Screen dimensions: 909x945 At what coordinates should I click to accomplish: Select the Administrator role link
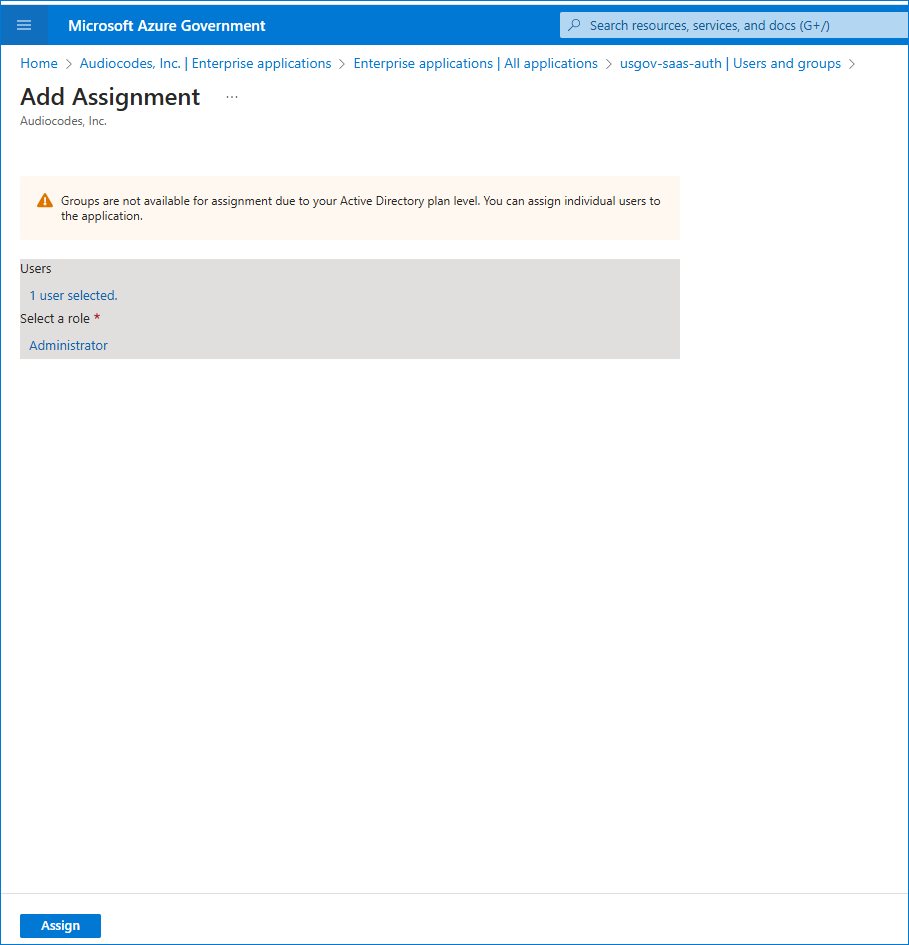(x=69, y=345)
